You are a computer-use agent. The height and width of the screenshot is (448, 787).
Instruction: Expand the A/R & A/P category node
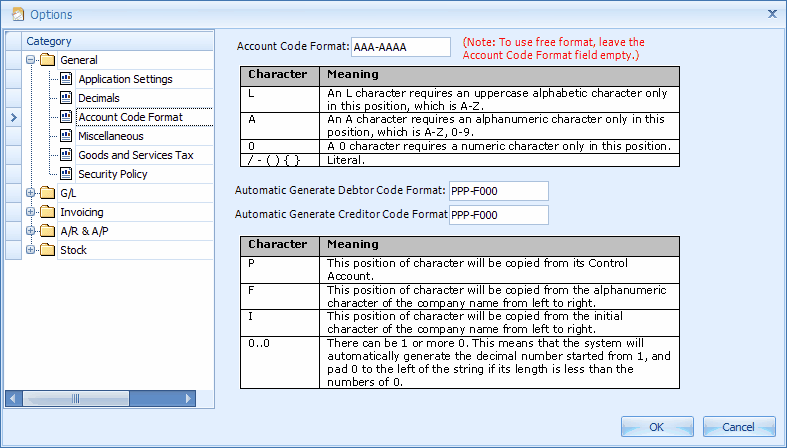[31, 231]
